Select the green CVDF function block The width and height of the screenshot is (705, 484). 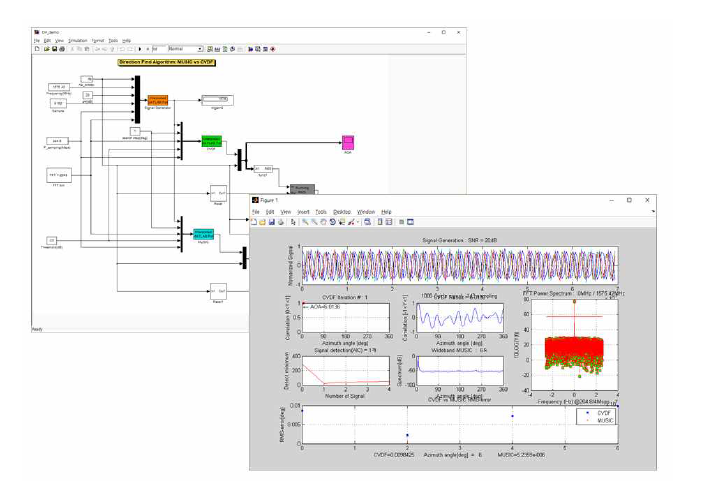coord(212,141)
